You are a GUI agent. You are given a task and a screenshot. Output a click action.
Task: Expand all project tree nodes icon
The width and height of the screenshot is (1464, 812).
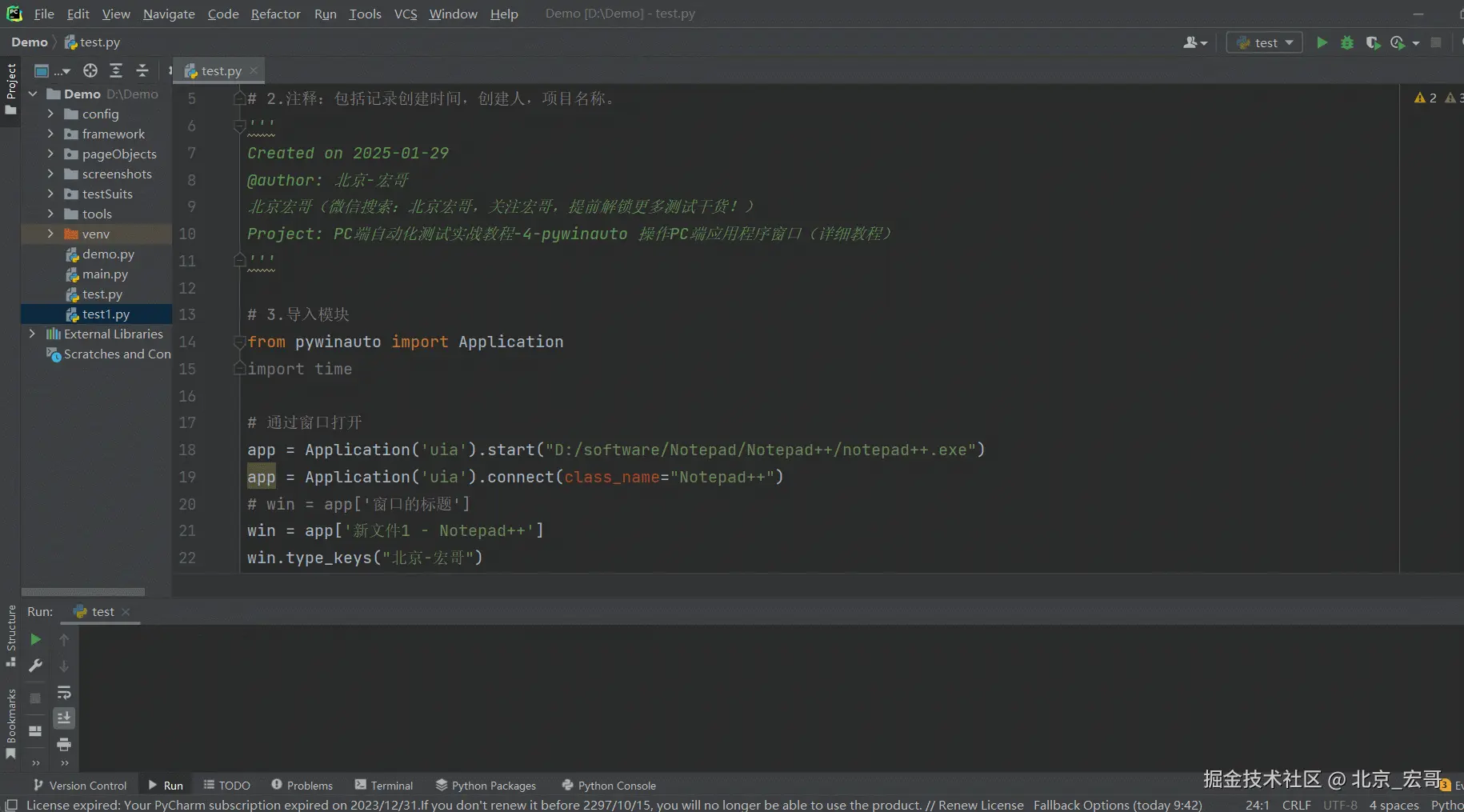coord(116,70)
